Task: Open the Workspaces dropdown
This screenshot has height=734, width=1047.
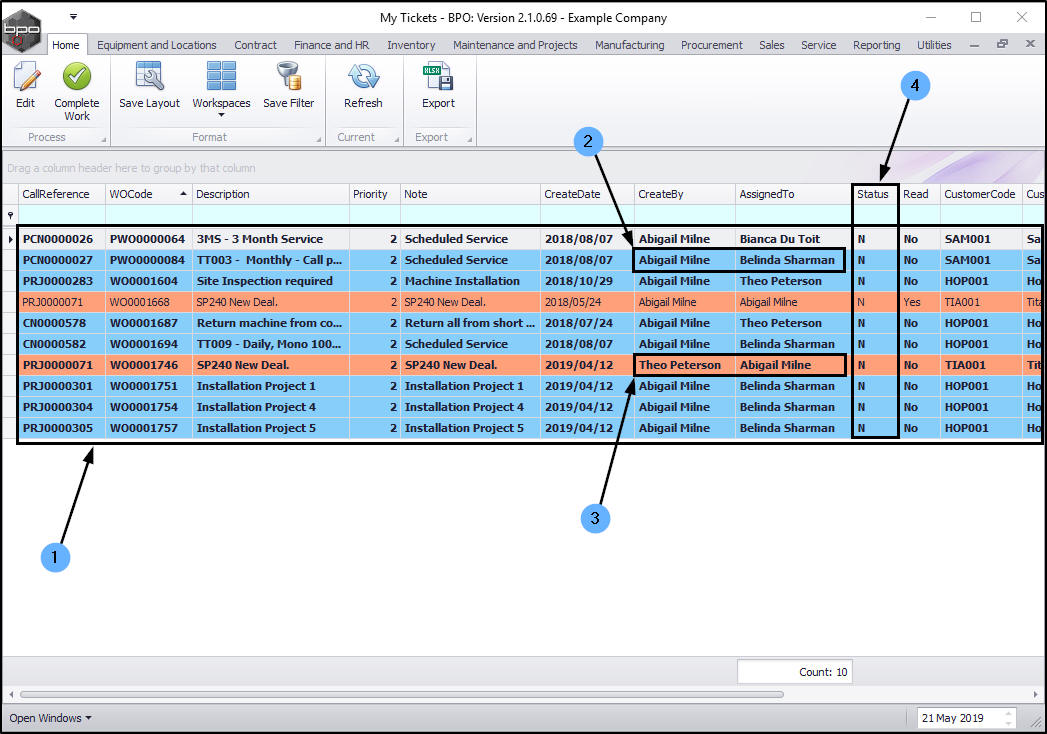Action: pyautogui.click(x=221, y=89)
